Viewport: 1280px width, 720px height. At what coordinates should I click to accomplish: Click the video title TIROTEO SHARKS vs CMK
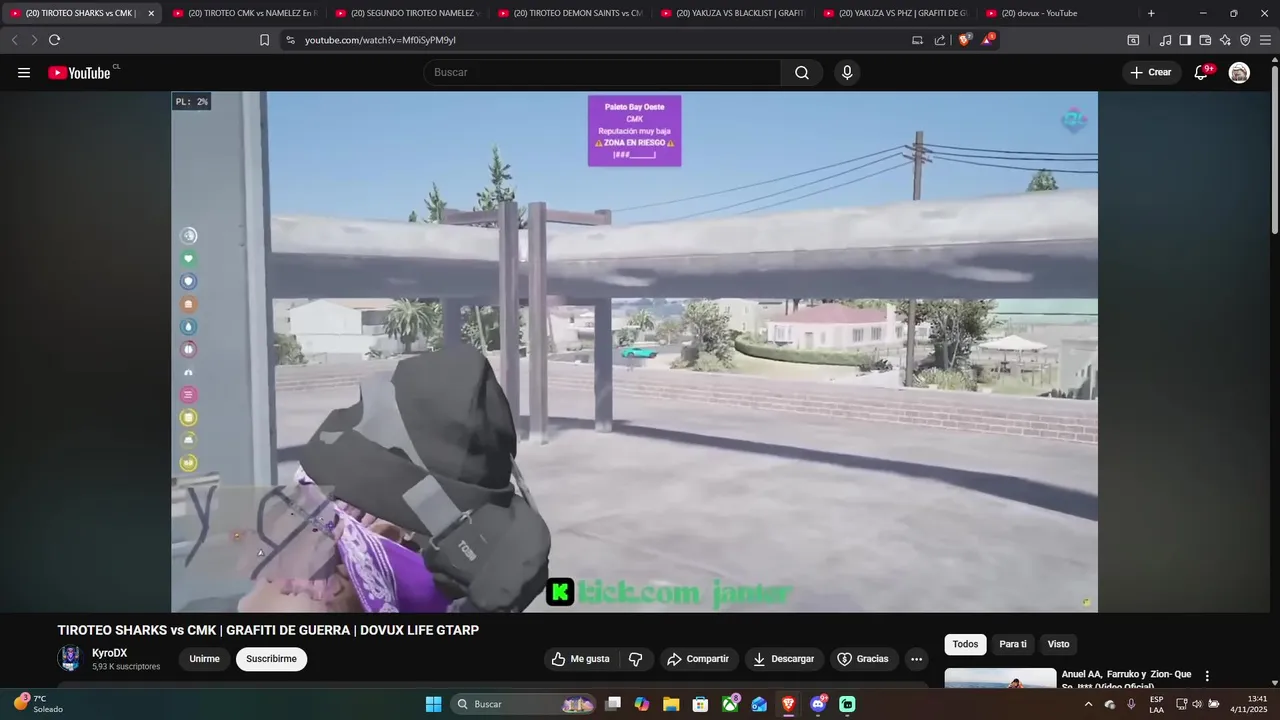coord(268,630)
